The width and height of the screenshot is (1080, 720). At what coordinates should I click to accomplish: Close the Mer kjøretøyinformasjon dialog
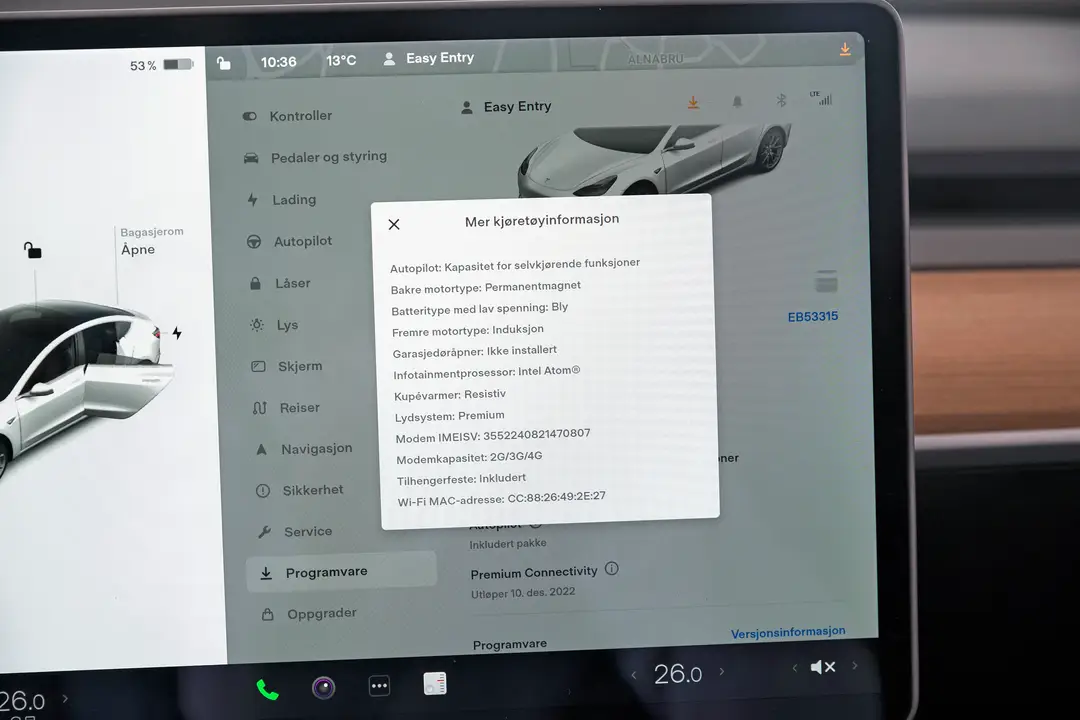pyautogui.click(x=394, y=225)
